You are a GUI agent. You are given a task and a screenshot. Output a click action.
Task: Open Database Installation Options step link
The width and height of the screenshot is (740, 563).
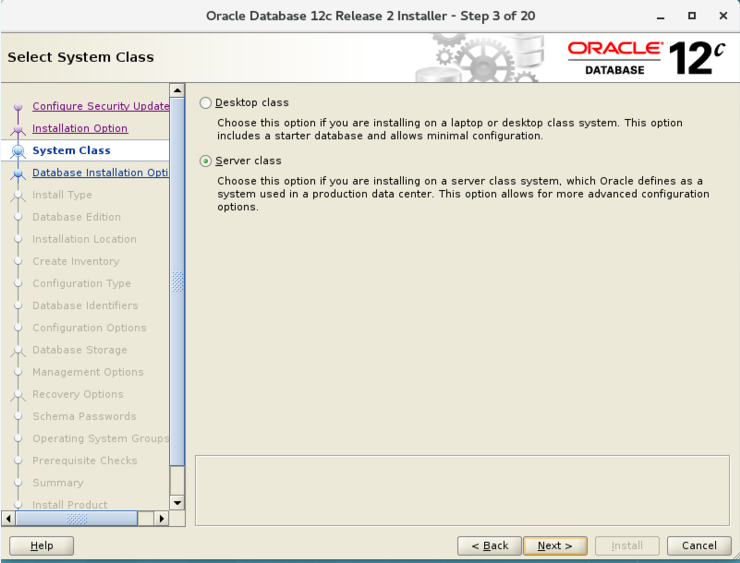(101, 173)
